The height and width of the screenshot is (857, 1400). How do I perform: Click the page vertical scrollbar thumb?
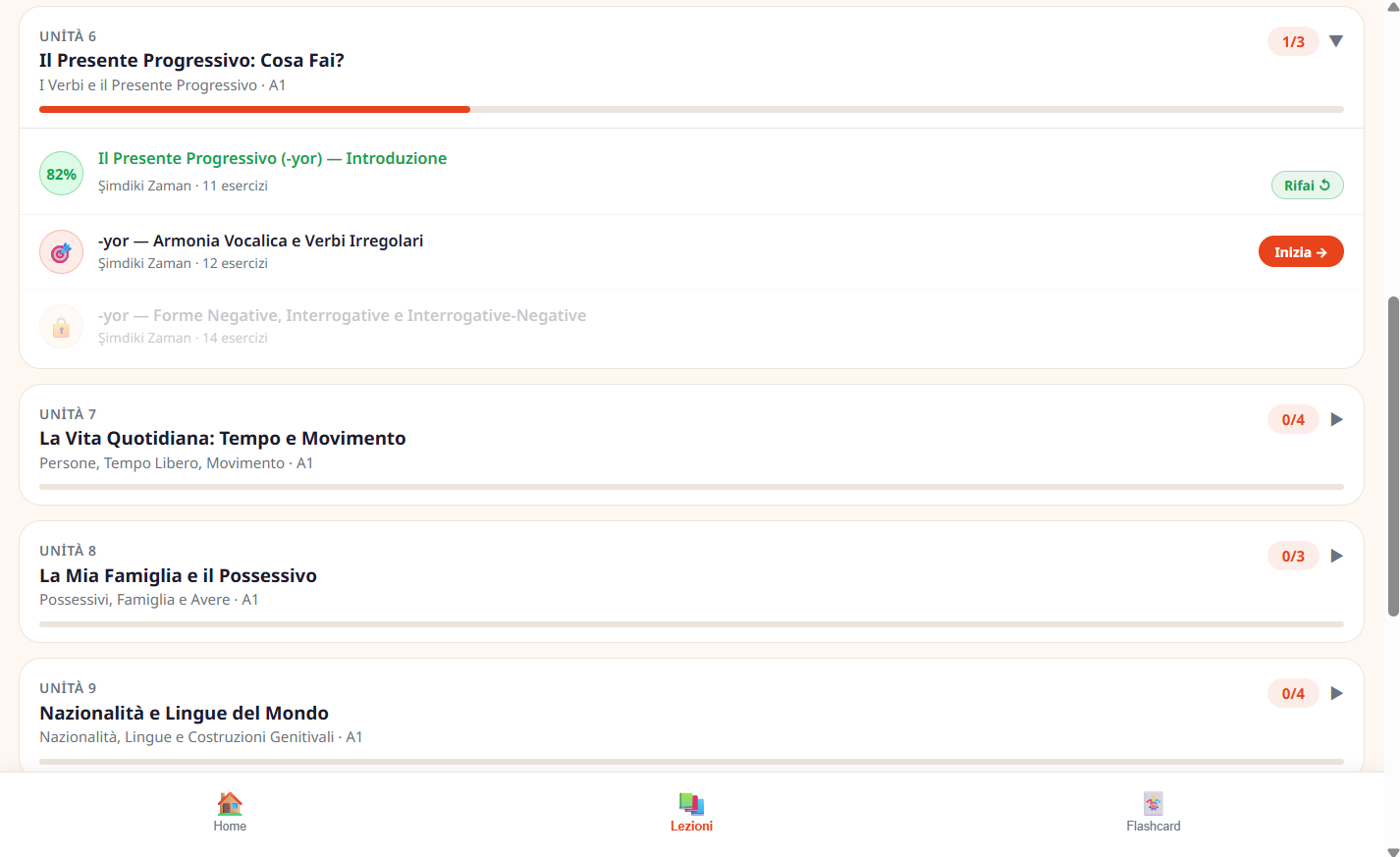pos(1393,456)
